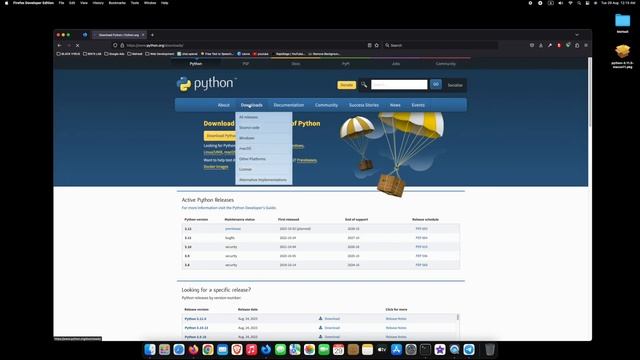Open the Prereleases link in hero section
This screenshot has width=640, height=360.
tap(307, 160)
